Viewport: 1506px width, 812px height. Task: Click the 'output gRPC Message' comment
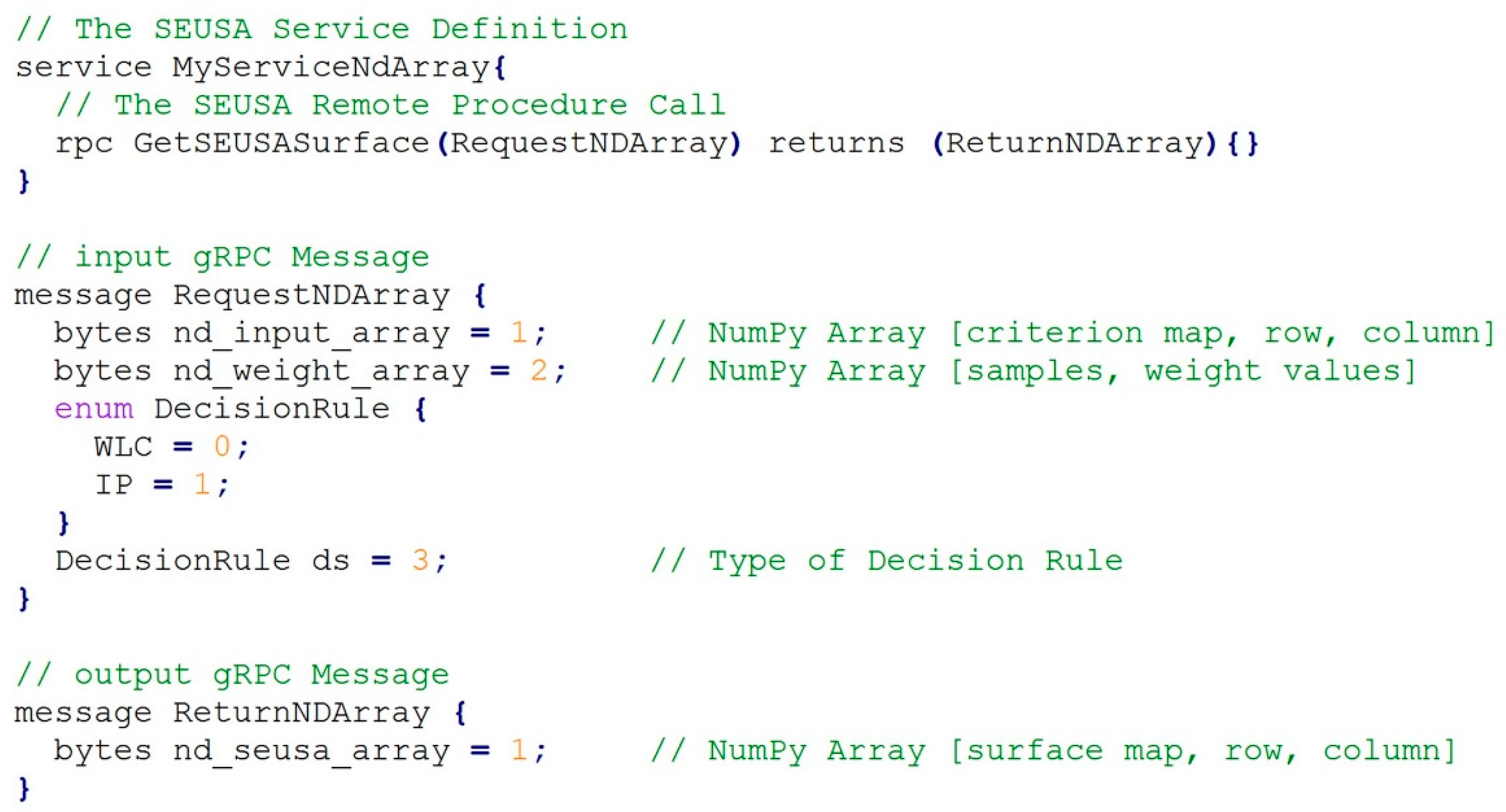point(261,674)
